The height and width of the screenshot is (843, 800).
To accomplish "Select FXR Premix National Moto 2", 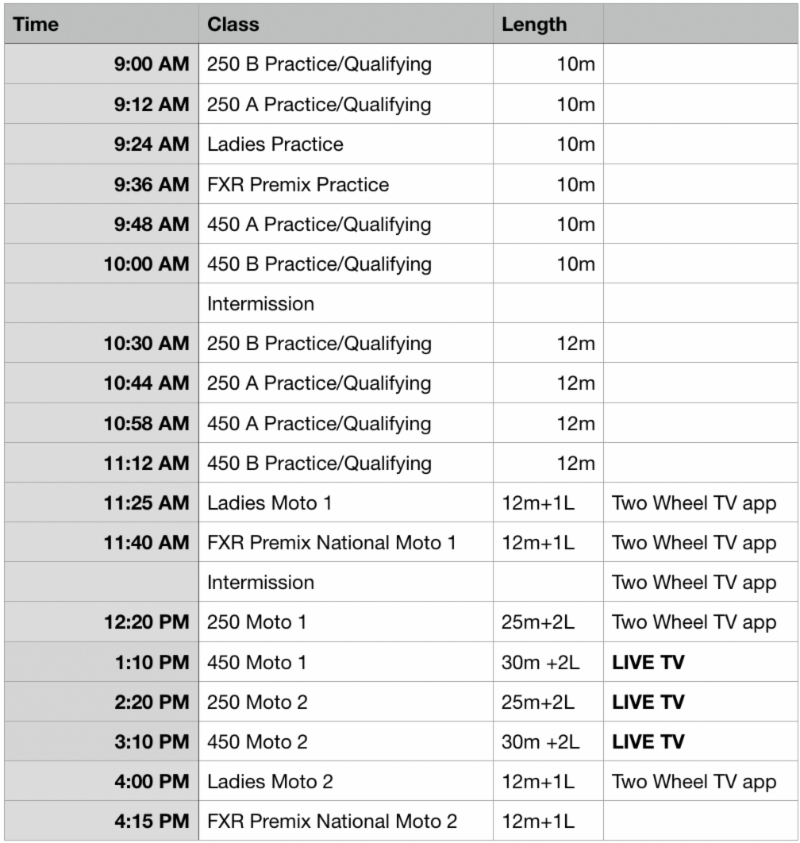I will click(x=332, y=822).
